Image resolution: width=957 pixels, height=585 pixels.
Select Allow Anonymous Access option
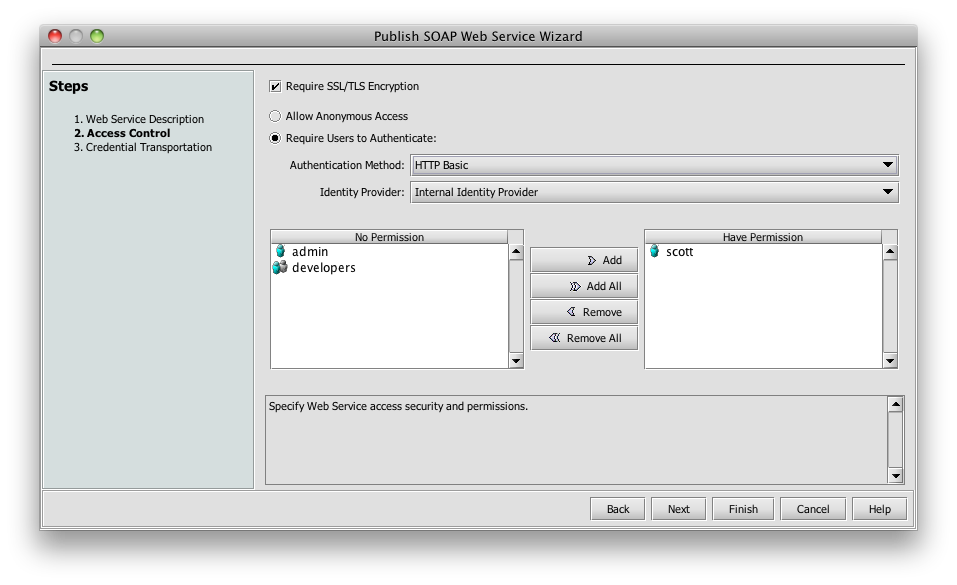tap(276, 116)
